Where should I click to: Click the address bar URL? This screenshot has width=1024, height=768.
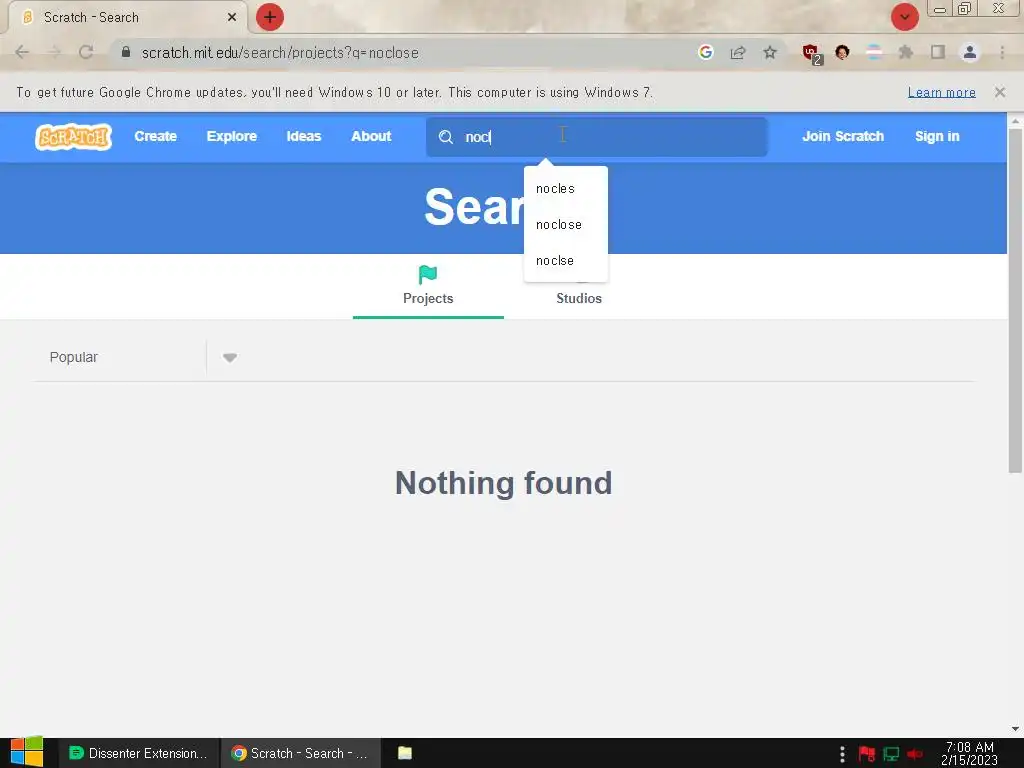[280, 53]
